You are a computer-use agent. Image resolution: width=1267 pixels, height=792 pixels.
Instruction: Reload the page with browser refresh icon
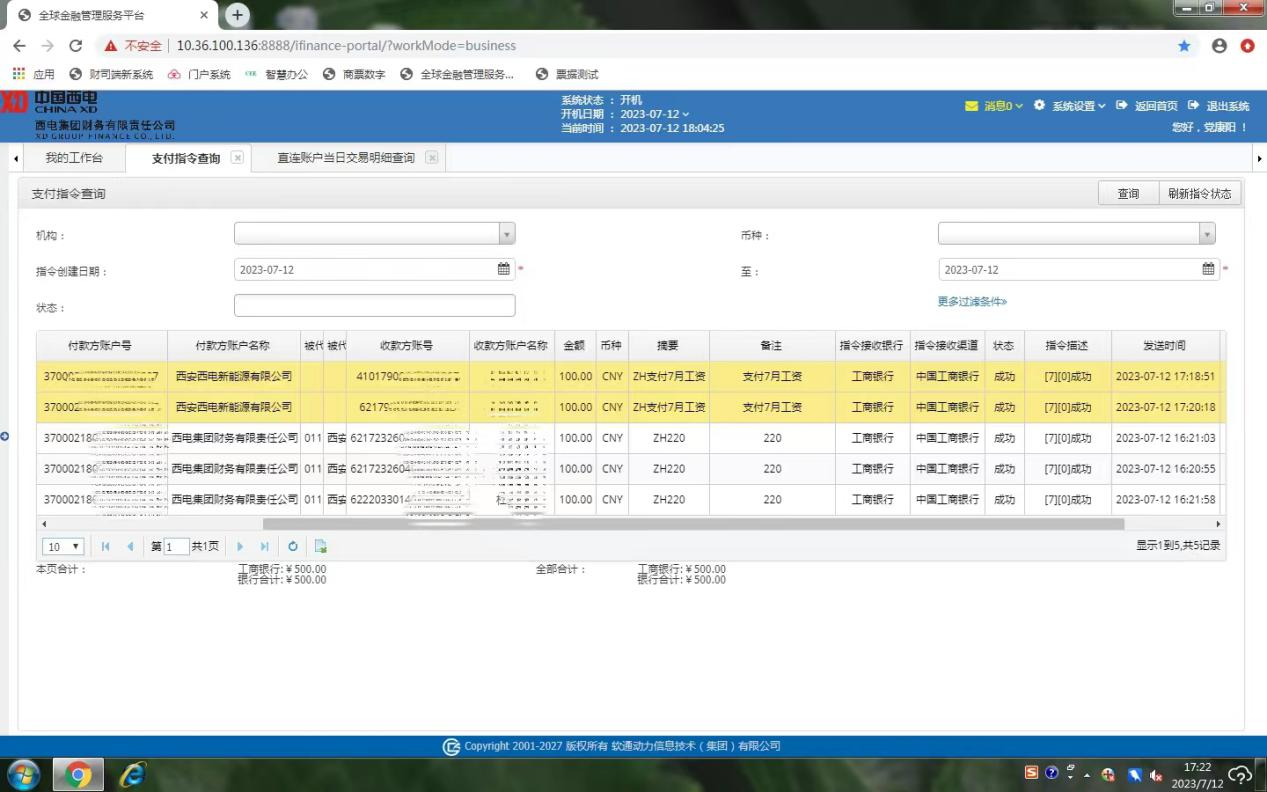75,45
